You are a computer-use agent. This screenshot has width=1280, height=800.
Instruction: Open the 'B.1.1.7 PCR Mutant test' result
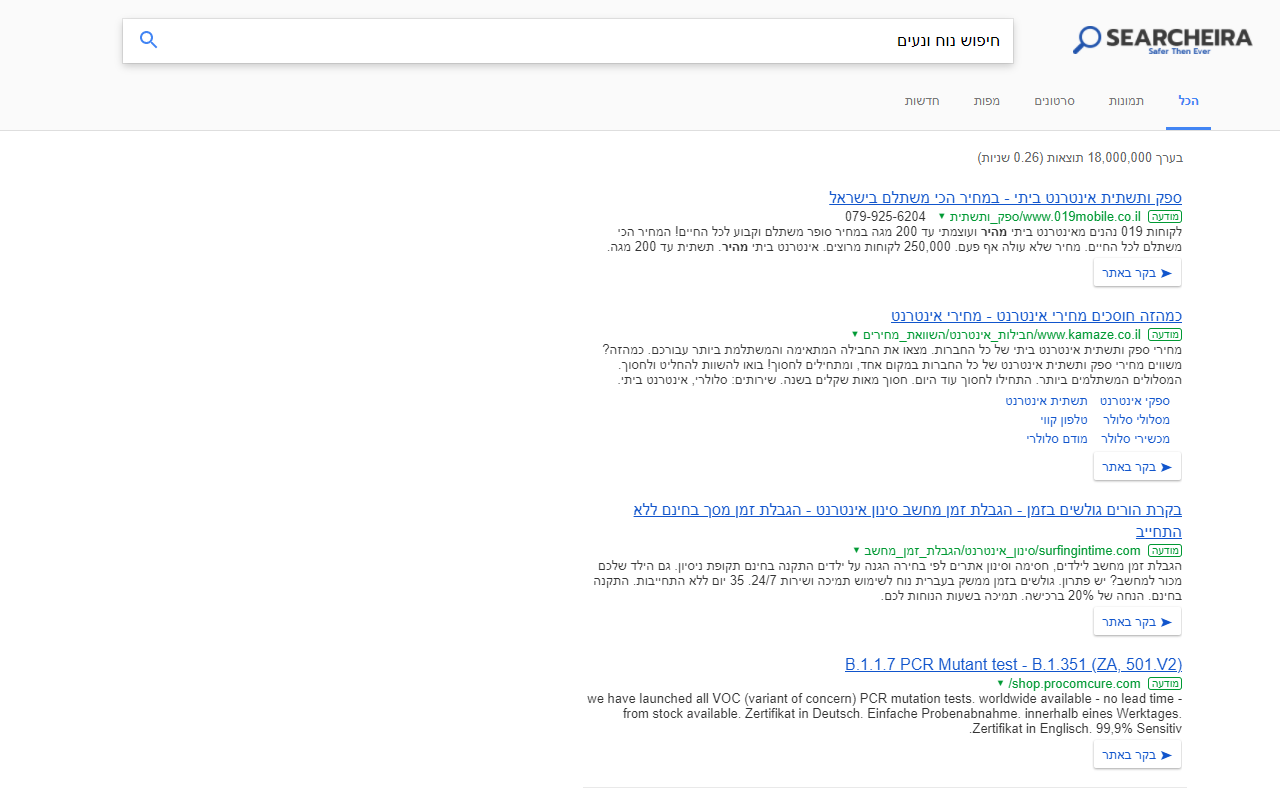[1013, 664]
